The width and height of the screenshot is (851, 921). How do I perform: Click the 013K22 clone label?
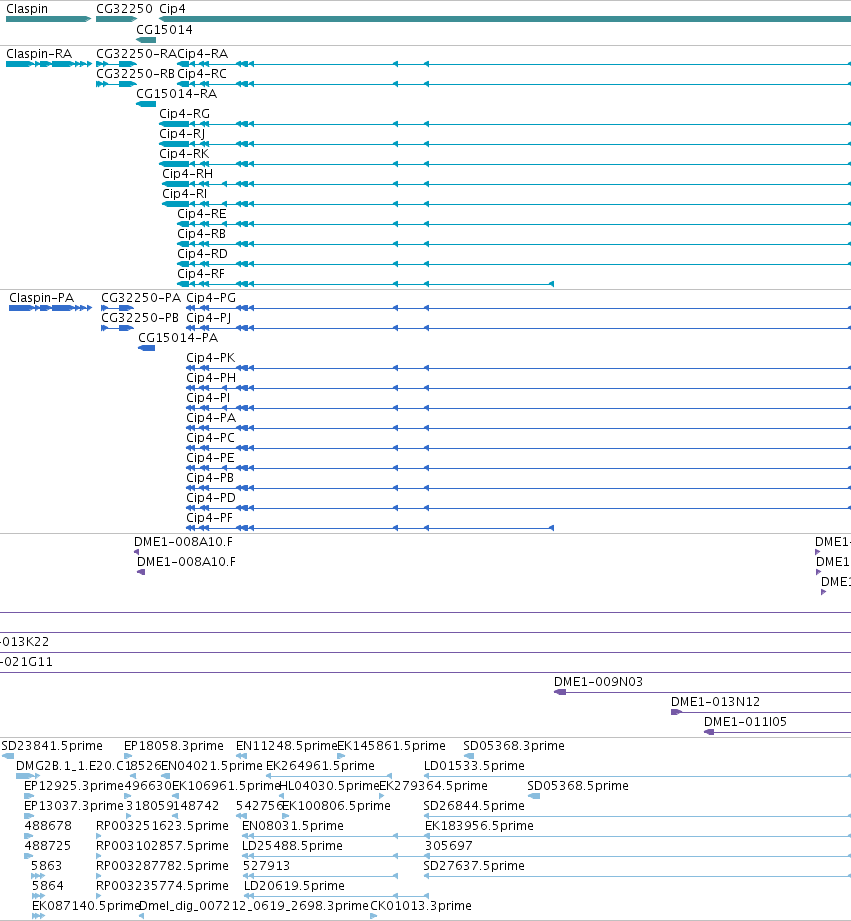tap(25, 641)
